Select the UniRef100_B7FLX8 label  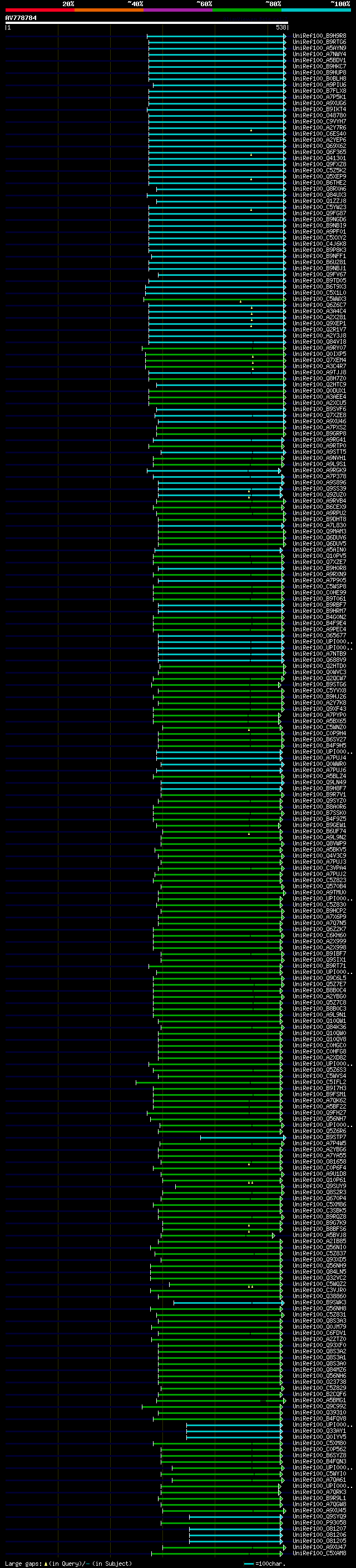coord(319,91)
